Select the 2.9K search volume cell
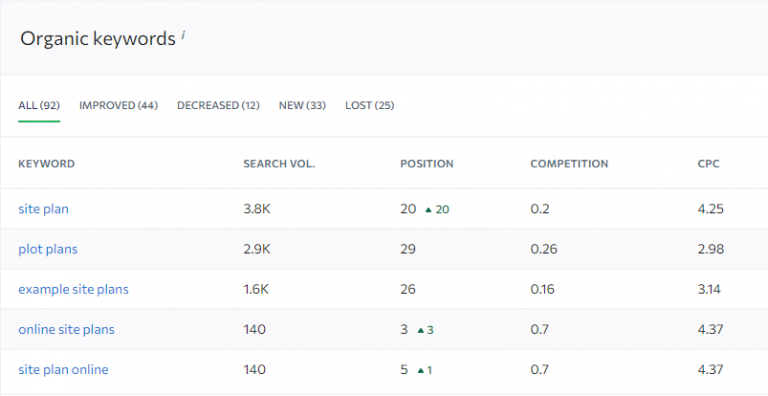The height and width of the screenshot is (396, 768). 257,249
